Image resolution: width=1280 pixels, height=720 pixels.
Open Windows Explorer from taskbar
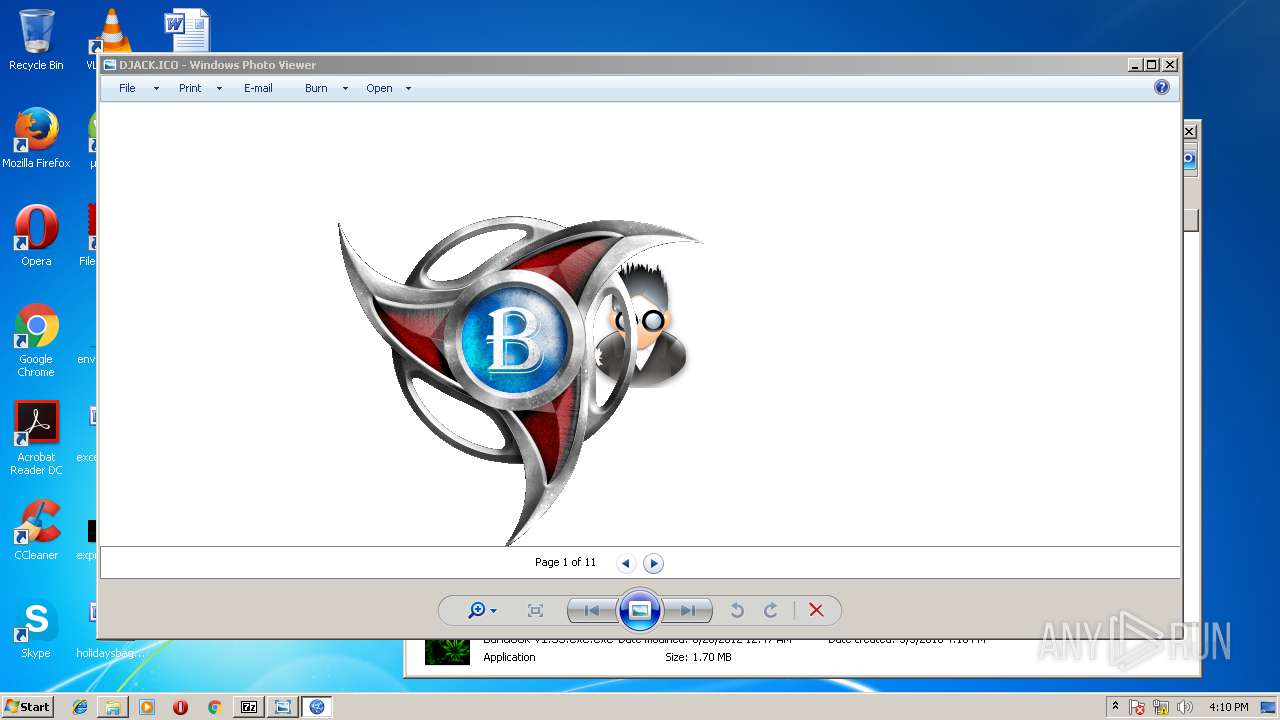(x=113, y=707)
